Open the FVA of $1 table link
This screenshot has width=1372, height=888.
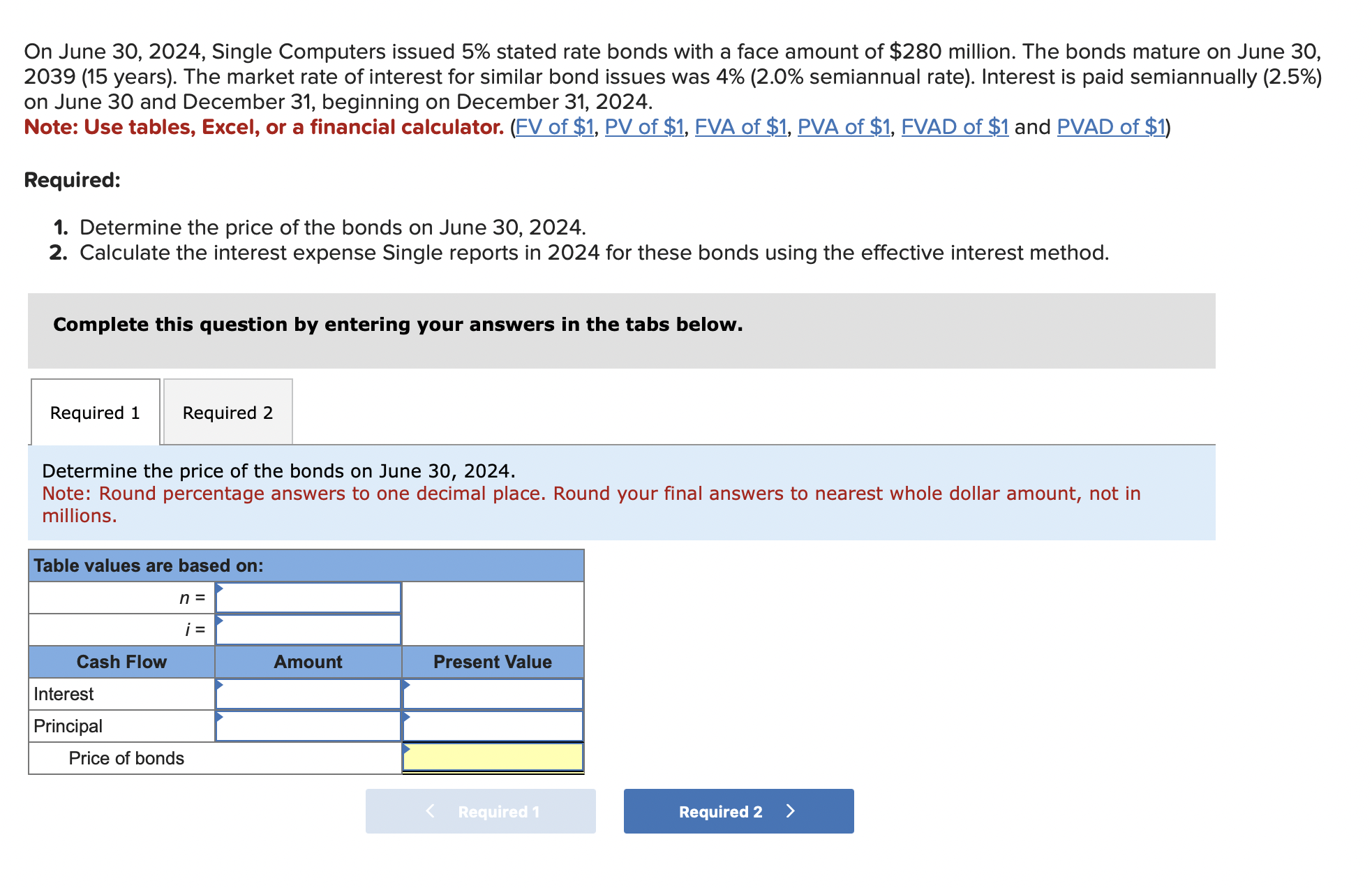[x=741, y=127]
